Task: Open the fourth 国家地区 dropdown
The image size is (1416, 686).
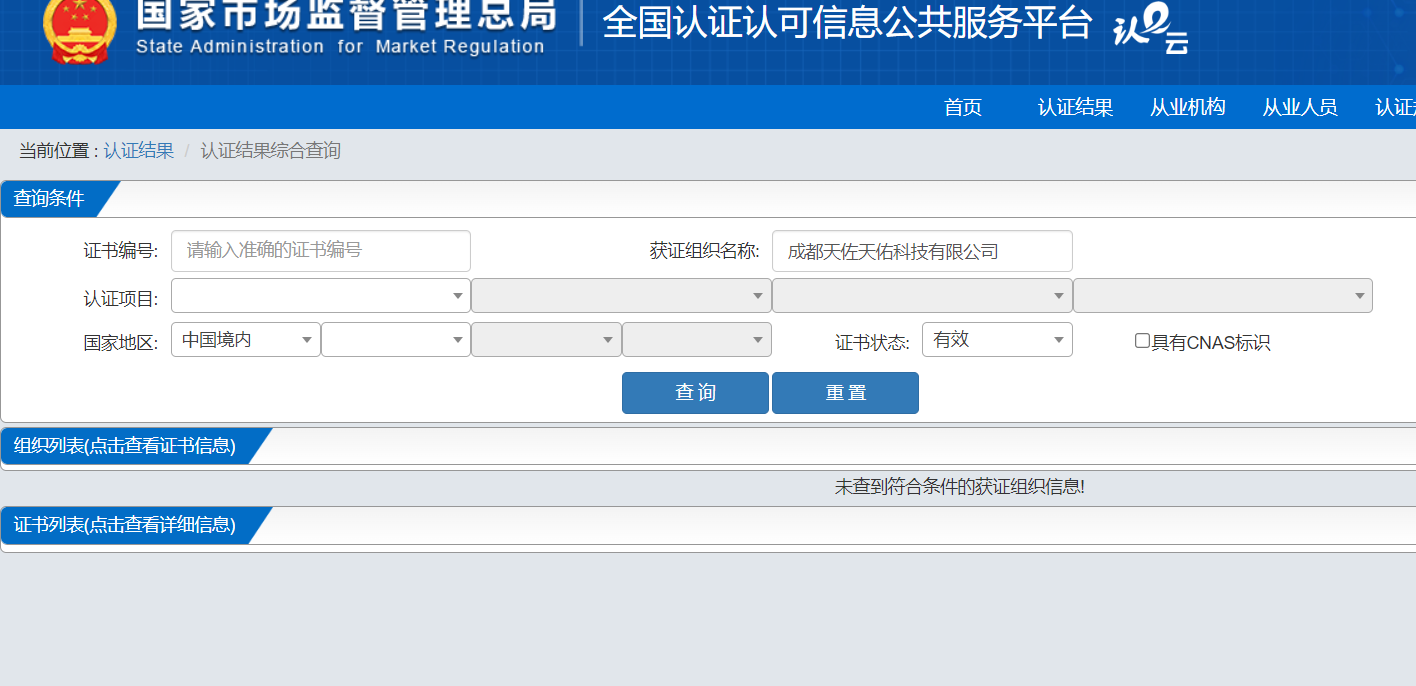Action: (697, 340)
